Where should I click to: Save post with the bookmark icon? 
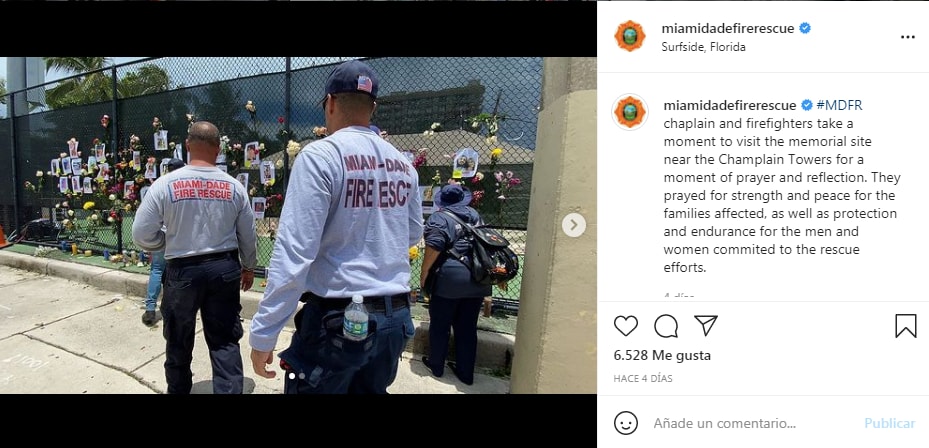905,326
